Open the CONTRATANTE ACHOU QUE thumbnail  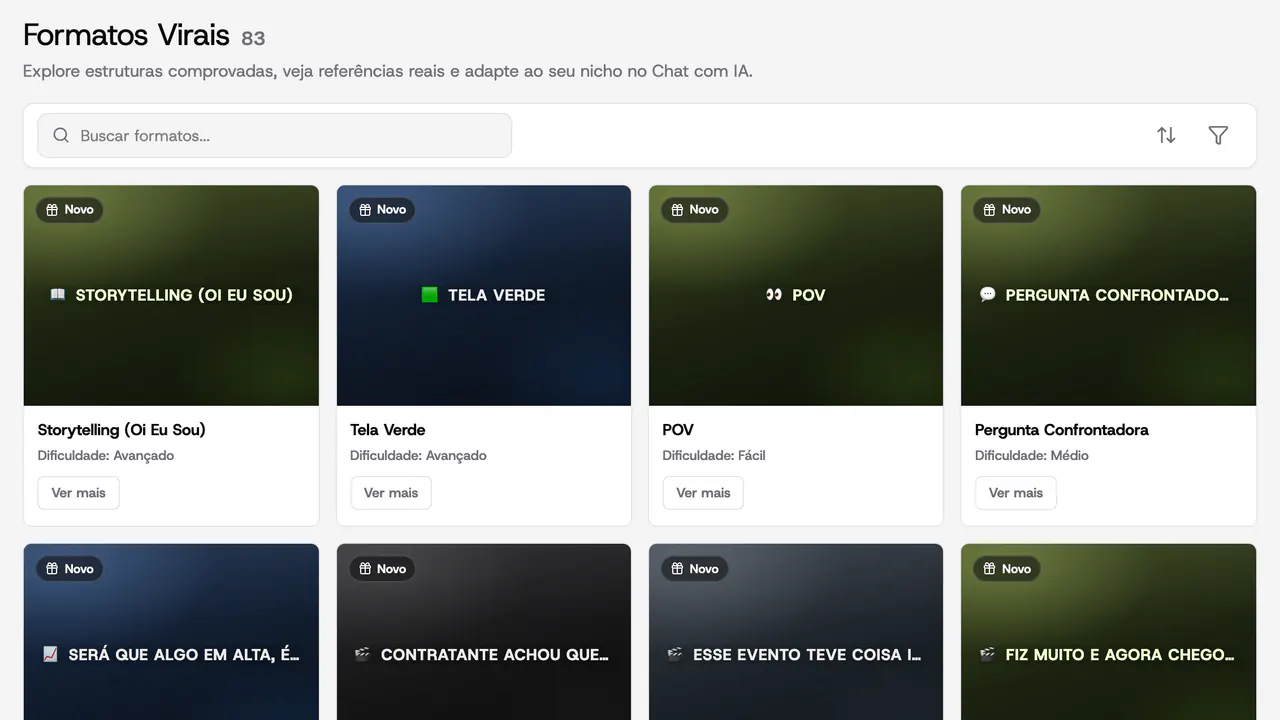tap(484, 632)
